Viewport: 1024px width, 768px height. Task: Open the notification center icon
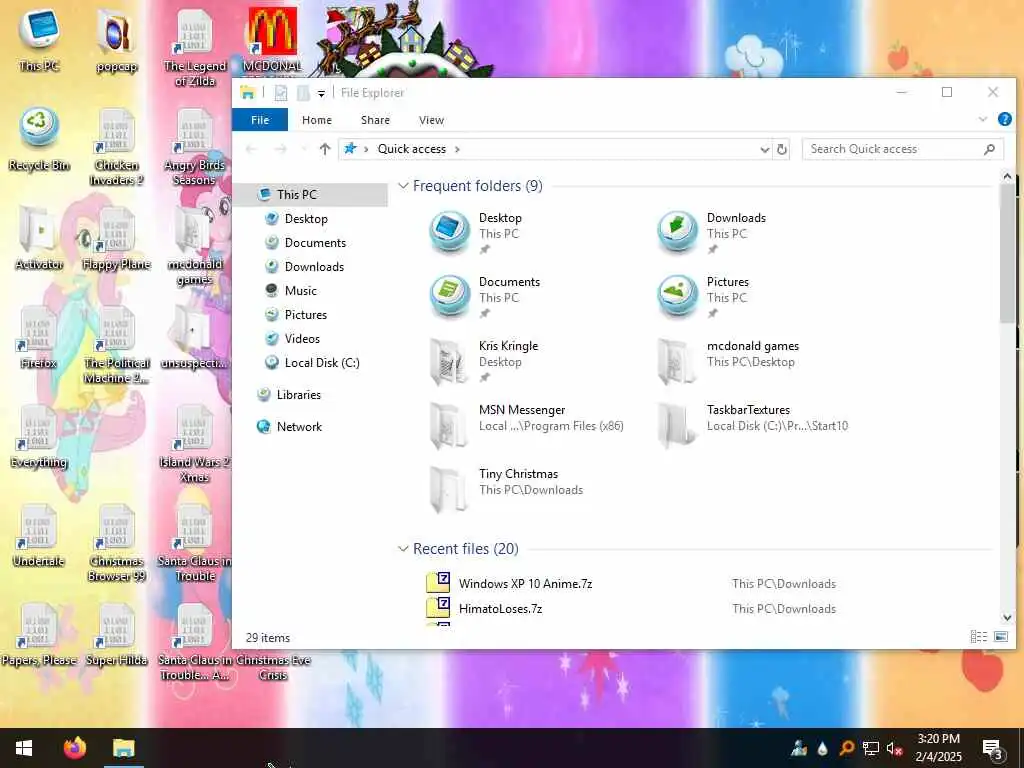click(993, 749)
